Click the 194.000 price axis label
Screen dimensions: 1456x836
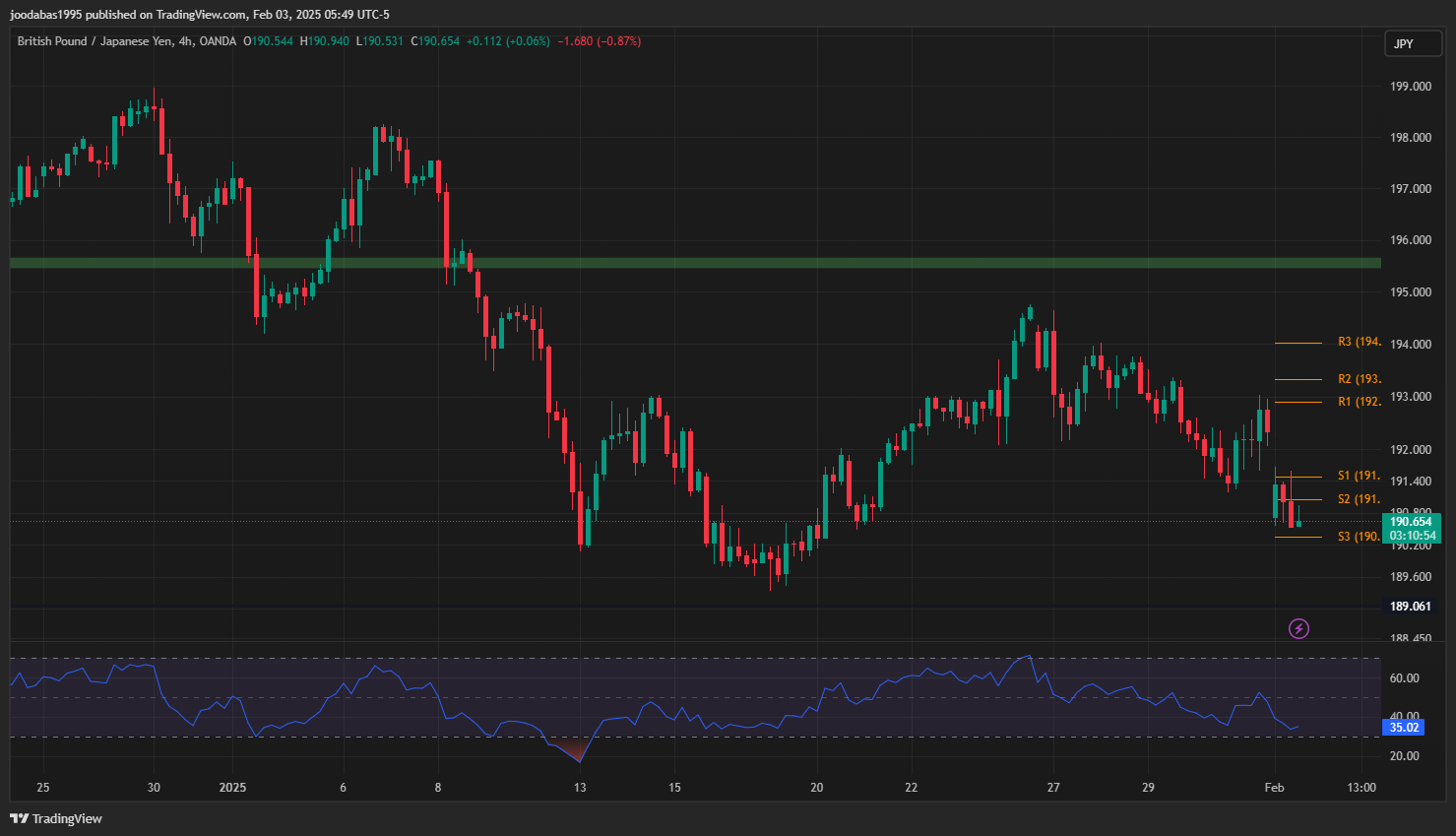pyautogui.click(x=1411, y=345)
